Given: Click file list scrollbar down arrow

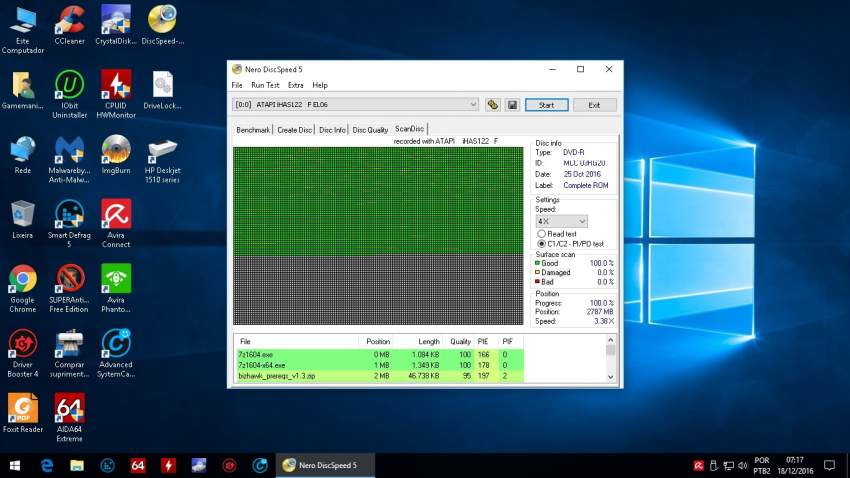Looking at the screenshot, I should pyautogui.click(x=610, y=377).
